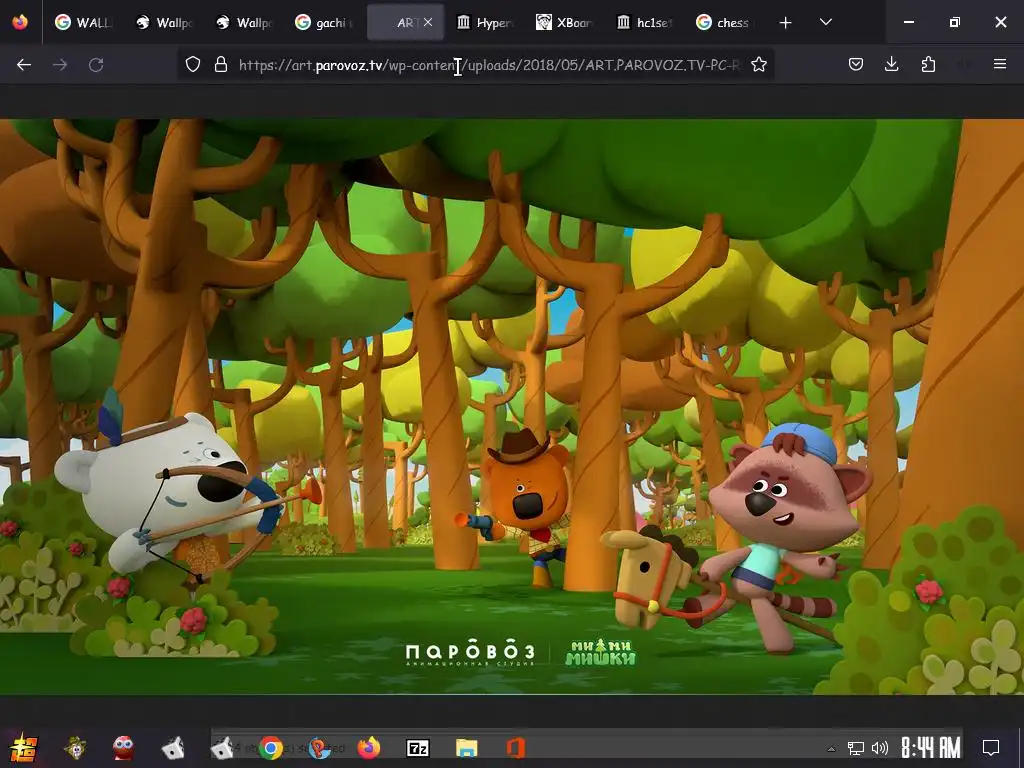Open the red googly-eyed character taskbar app
This screenshot has height=768, width=1024.
point(123,748)
